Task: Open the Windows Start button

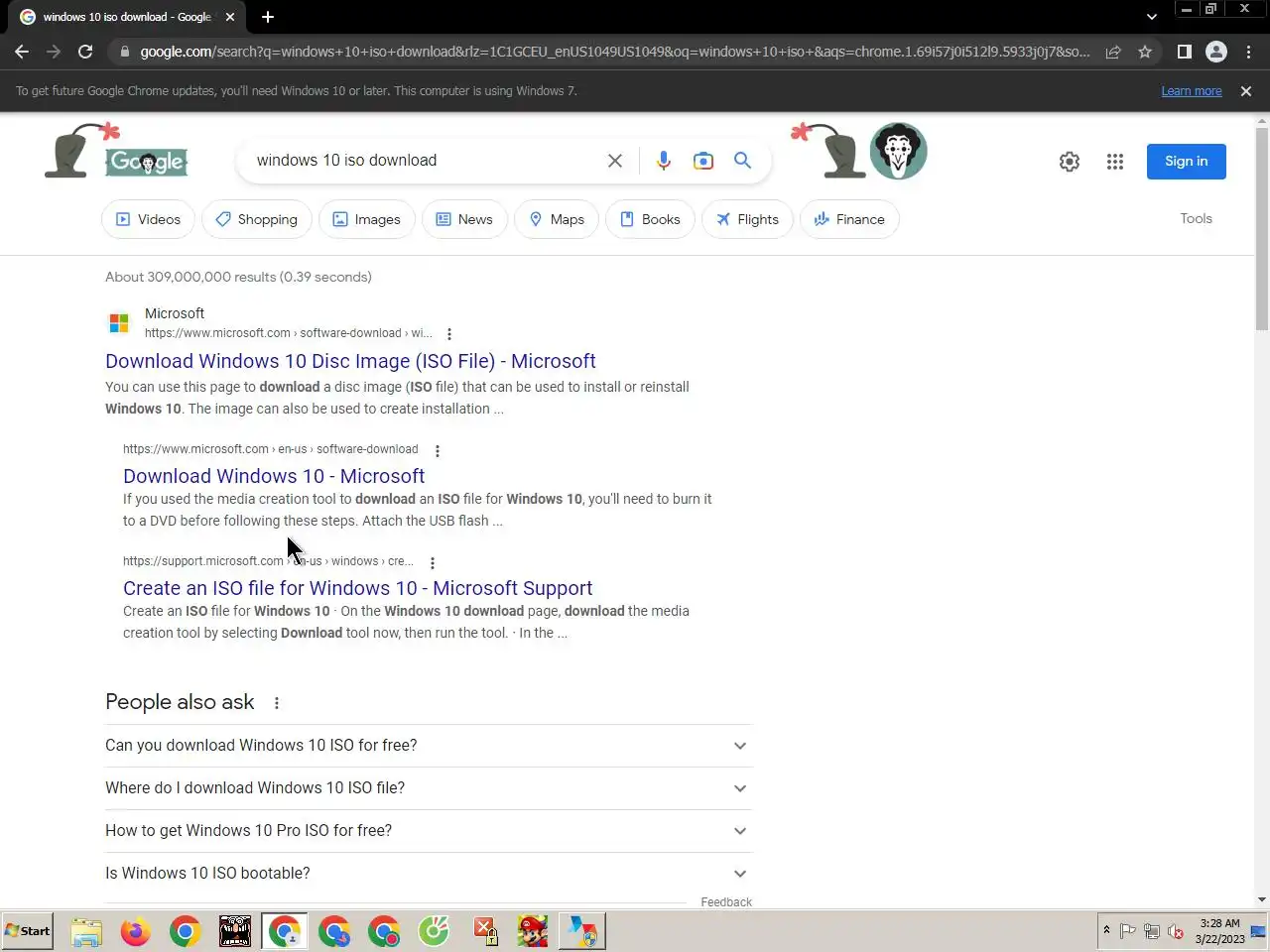Action: pyautogui.click(x=27, y=931)
